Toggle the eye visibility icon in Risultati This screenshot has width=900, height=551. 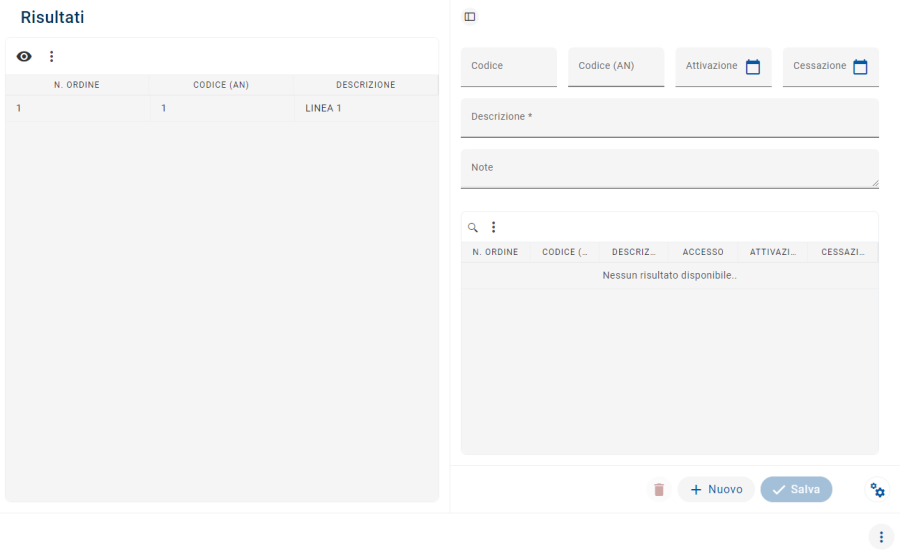pyautogui.click(x=24, y=56)
